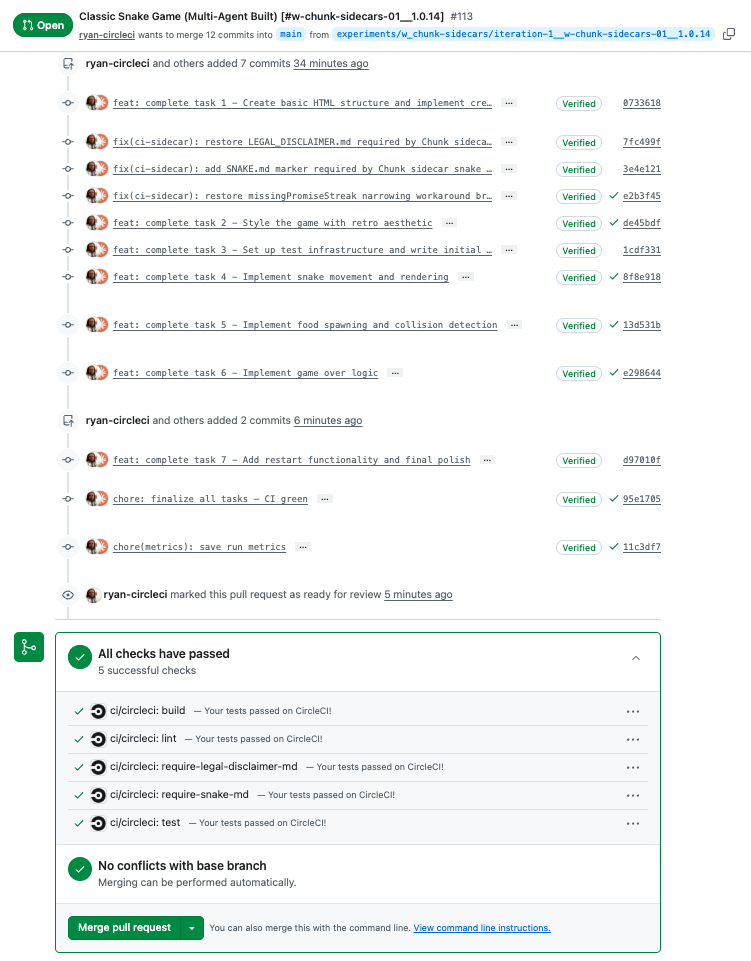This screenshot has width=751, height=961.
Task: Show status checkmark for commit 8f8e918
Action: pos(614,276)
